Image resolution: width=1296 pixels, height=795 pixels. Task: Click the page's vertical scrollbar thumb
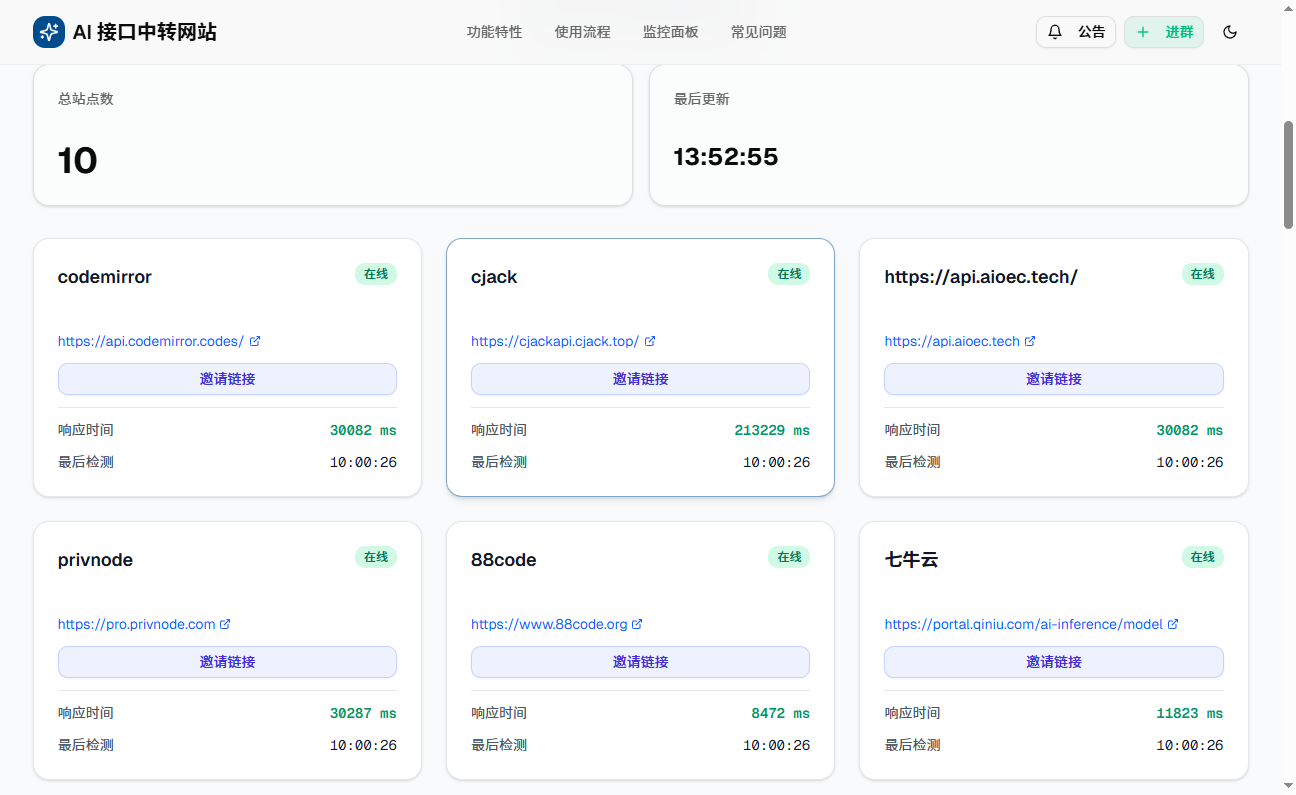coord(1288,175)
